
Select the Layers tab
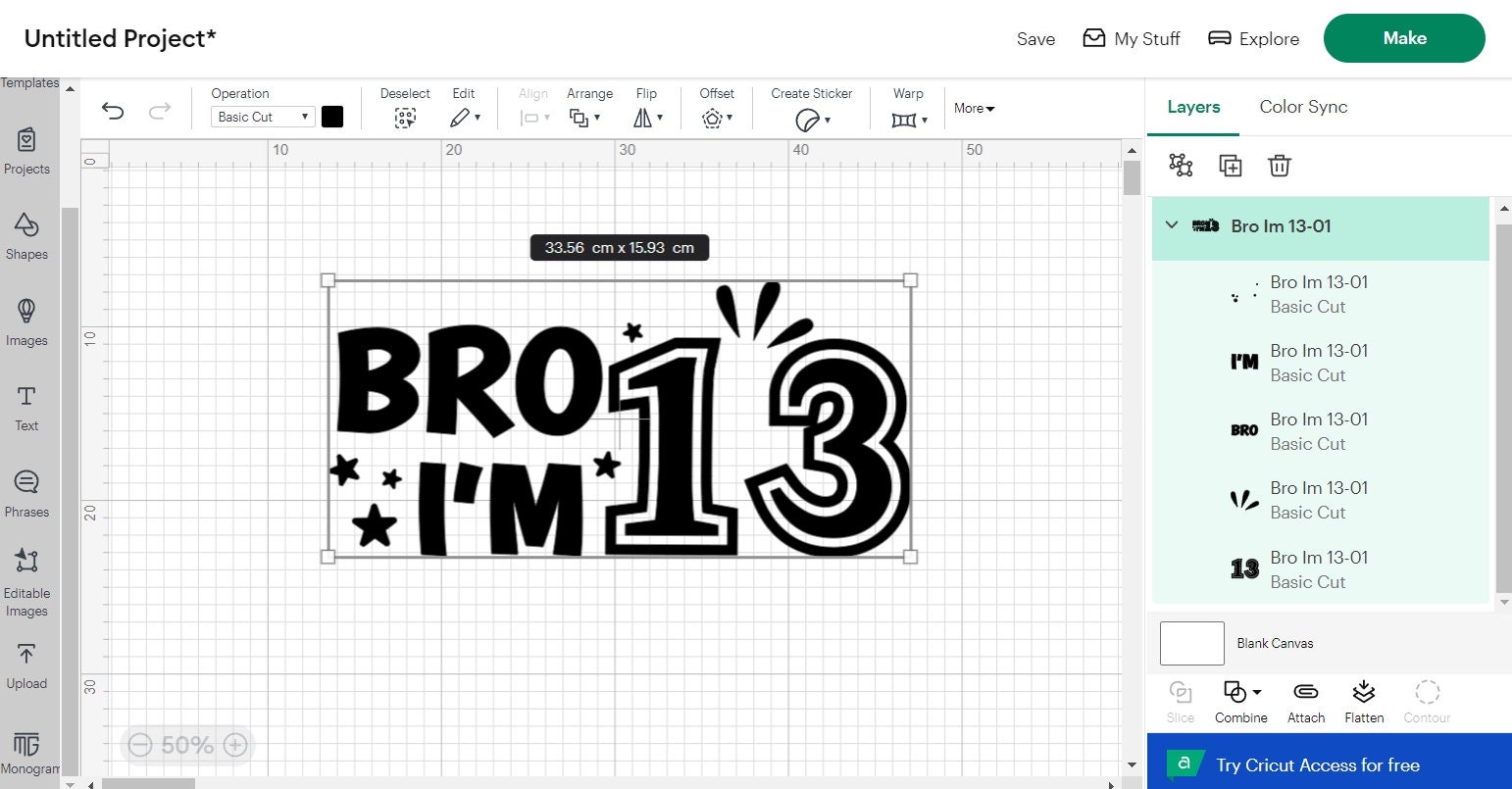click(x=1192, y=107)
